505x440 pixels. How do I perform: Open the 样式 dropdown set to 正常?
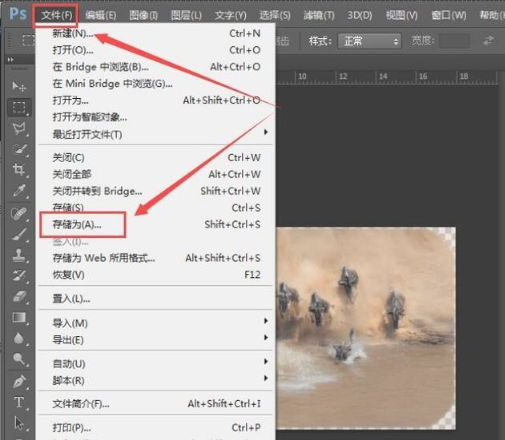click(x=369, y=41)
